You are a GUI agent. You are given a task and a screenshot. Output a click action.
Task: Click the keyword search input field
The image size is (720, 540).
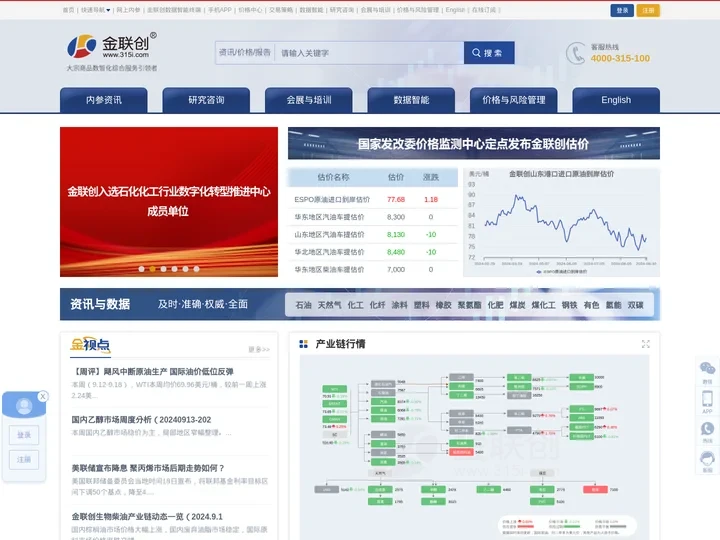[x=369, y=53]
